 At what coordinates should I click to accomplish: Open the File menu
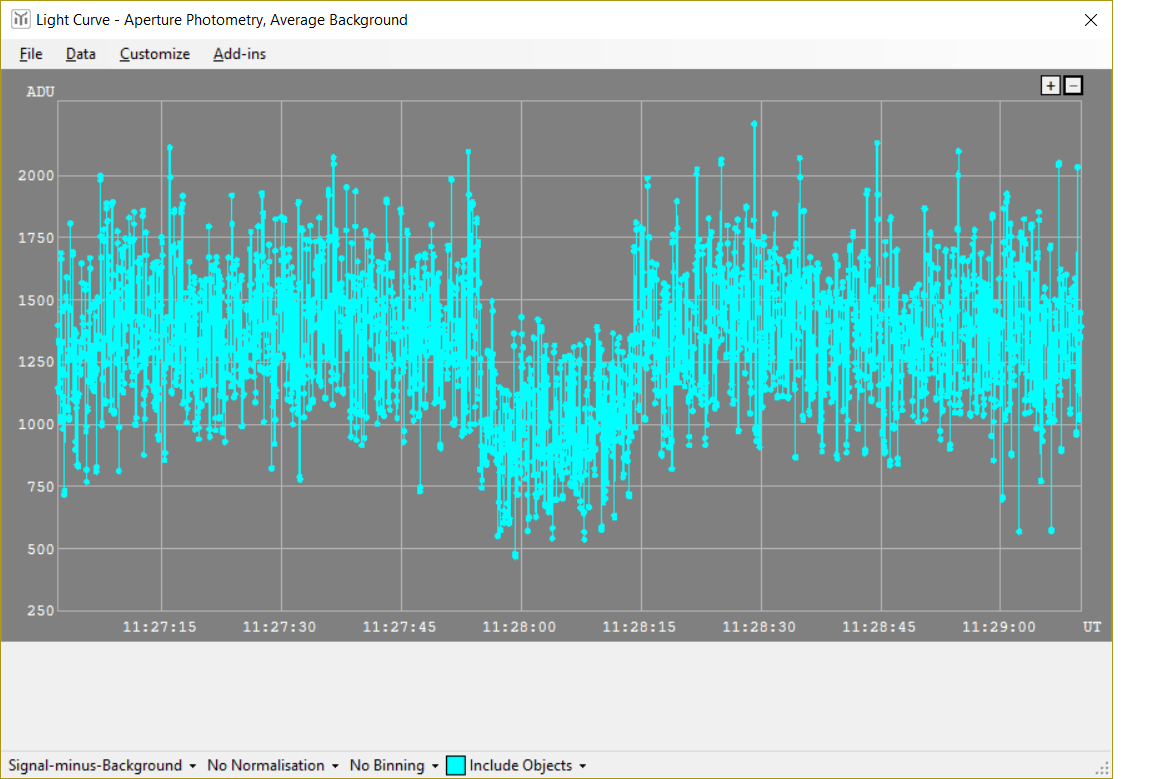tap(31, 54)
